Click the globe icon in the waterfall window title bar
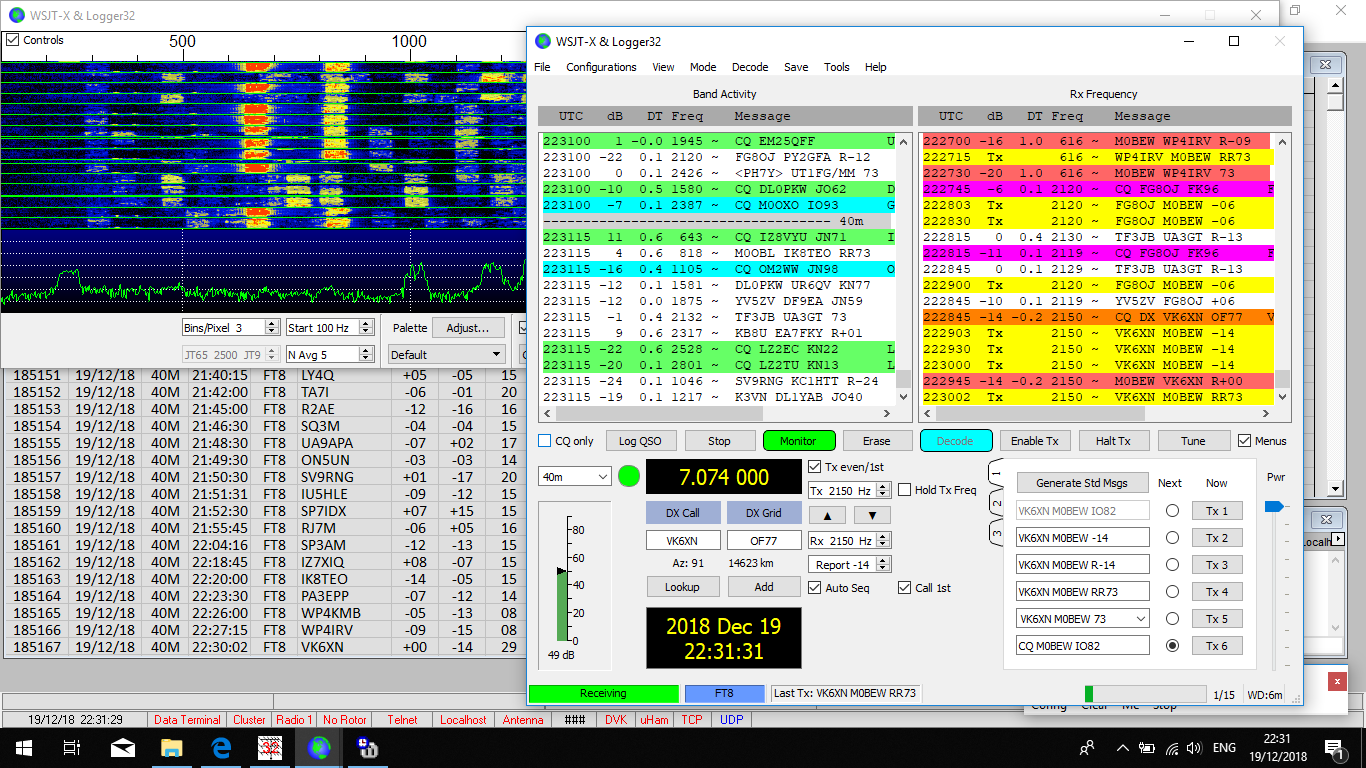This screenshot has width=1366, height=768. [x=16, y=15]
